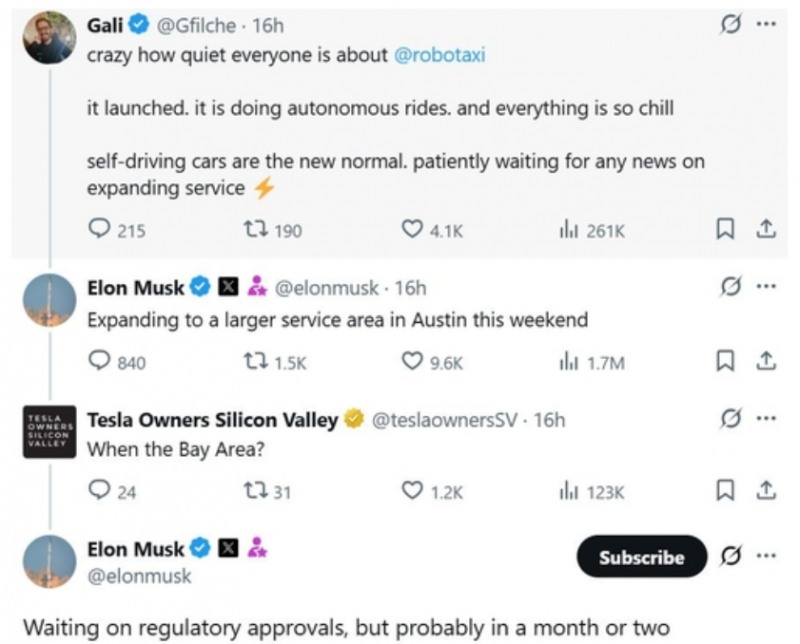Open more options menu on Gali's tweet
The image size is (800, 644).
pyautogui.click(x=766, y=24)
